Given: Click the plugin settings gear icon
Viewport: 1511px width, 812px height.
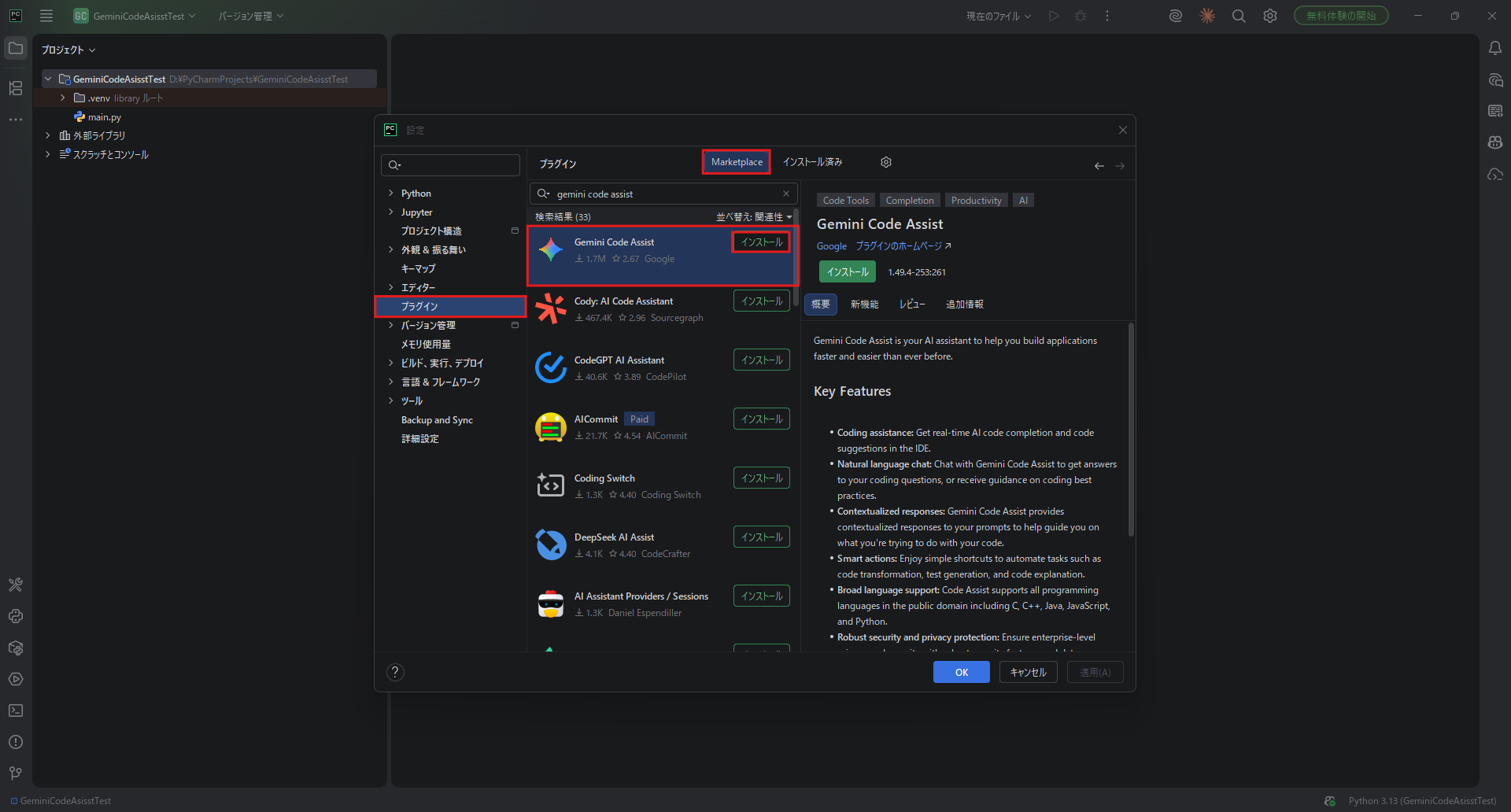Looking at the screenshot, I should [x=886, y=162].
